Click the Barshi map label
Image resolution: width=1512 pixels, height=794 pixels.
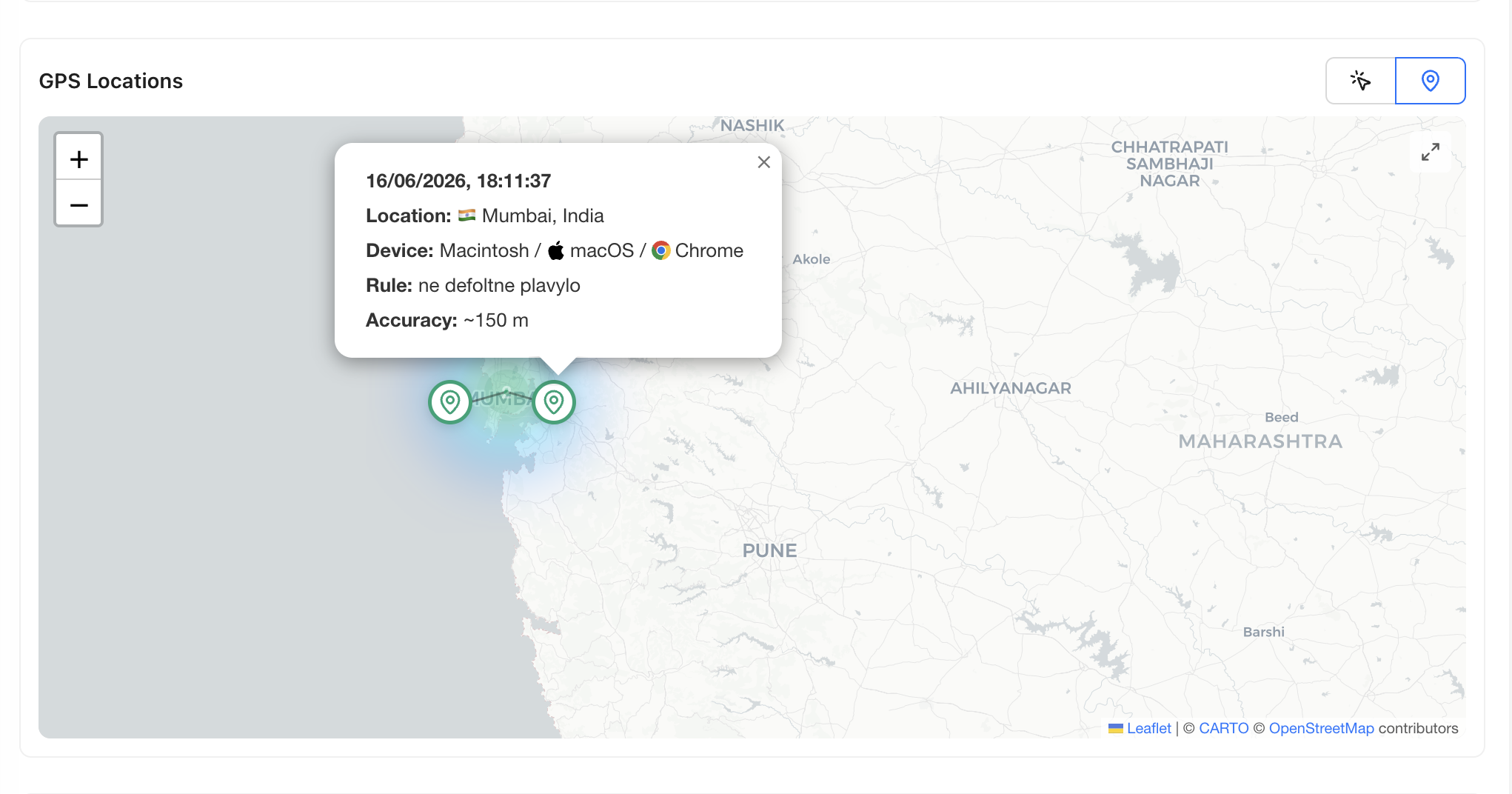tap(1263, 632)
